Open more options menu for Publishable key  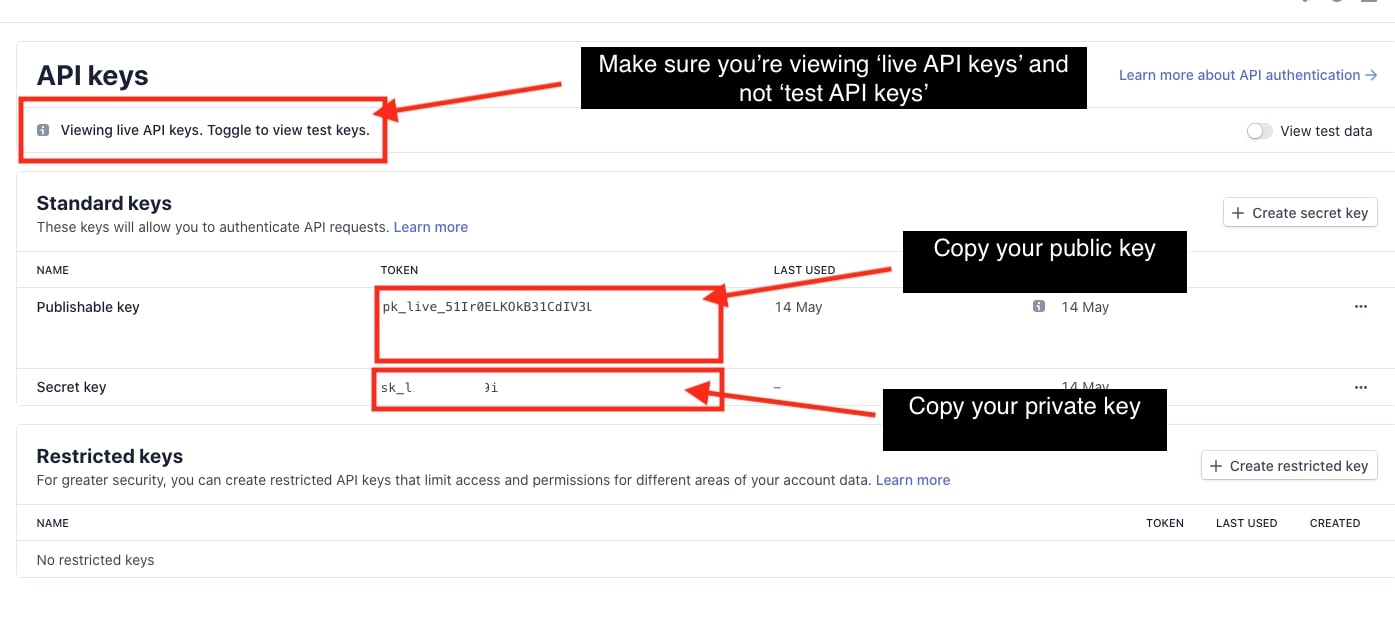pos(1360,307)
